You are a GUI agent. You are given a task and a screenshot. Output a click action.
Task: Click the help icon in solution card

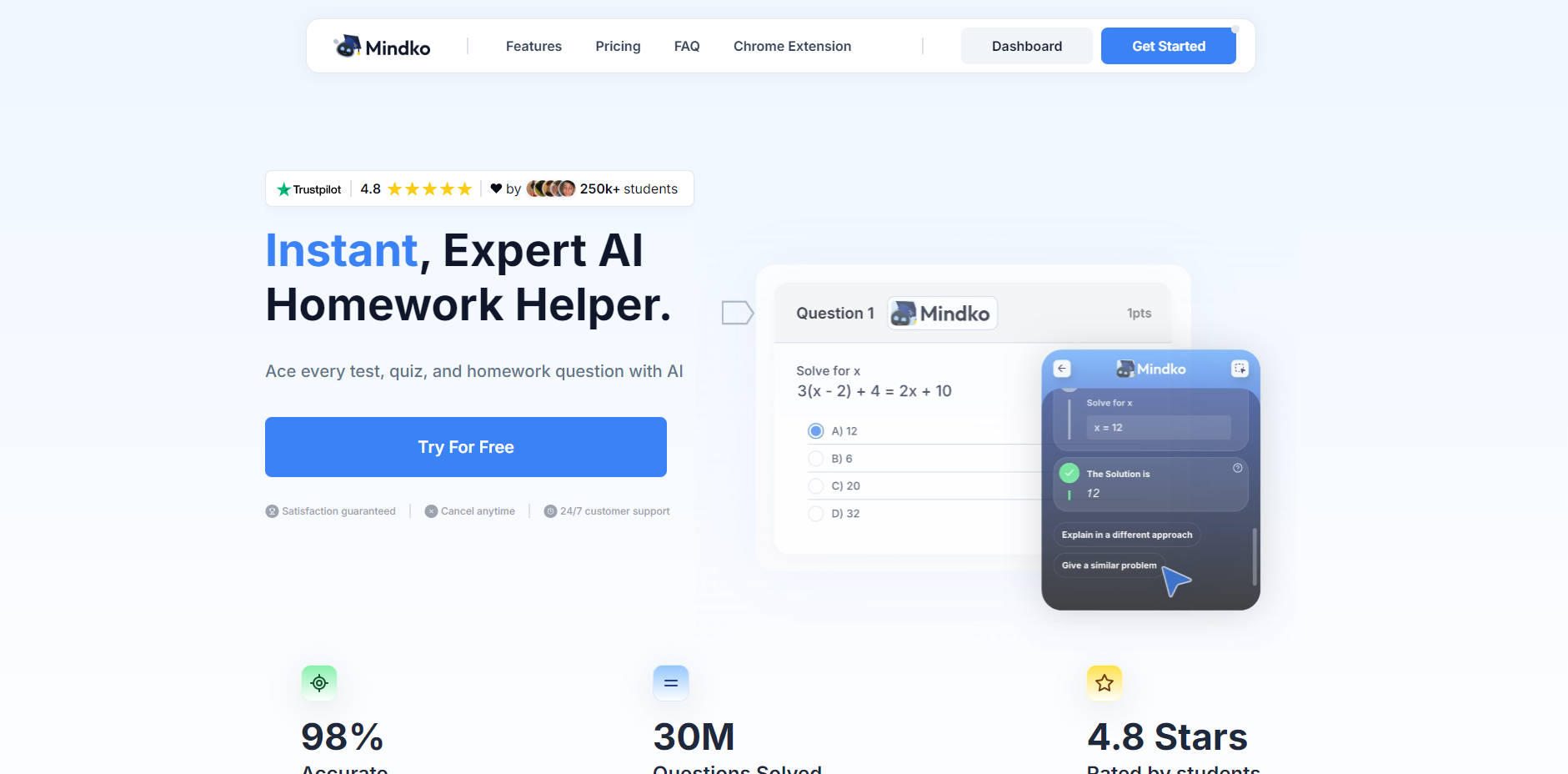[1238, 468]
